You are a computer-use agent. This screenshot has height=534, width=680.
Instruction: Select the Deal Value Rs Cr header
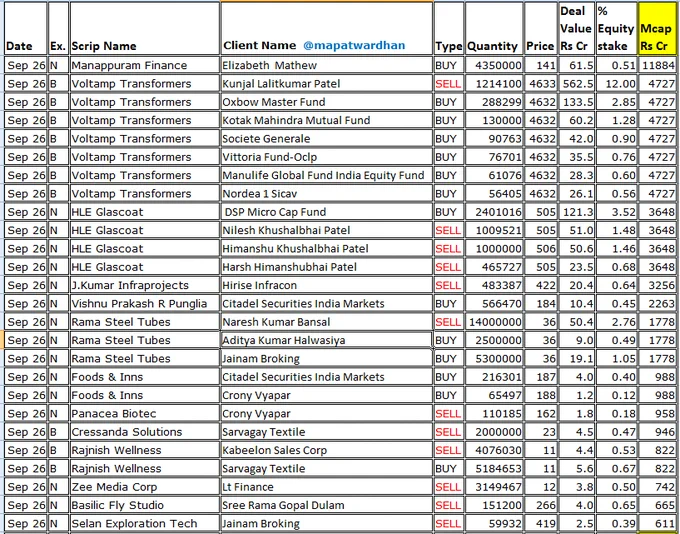(x=576, y=29)
